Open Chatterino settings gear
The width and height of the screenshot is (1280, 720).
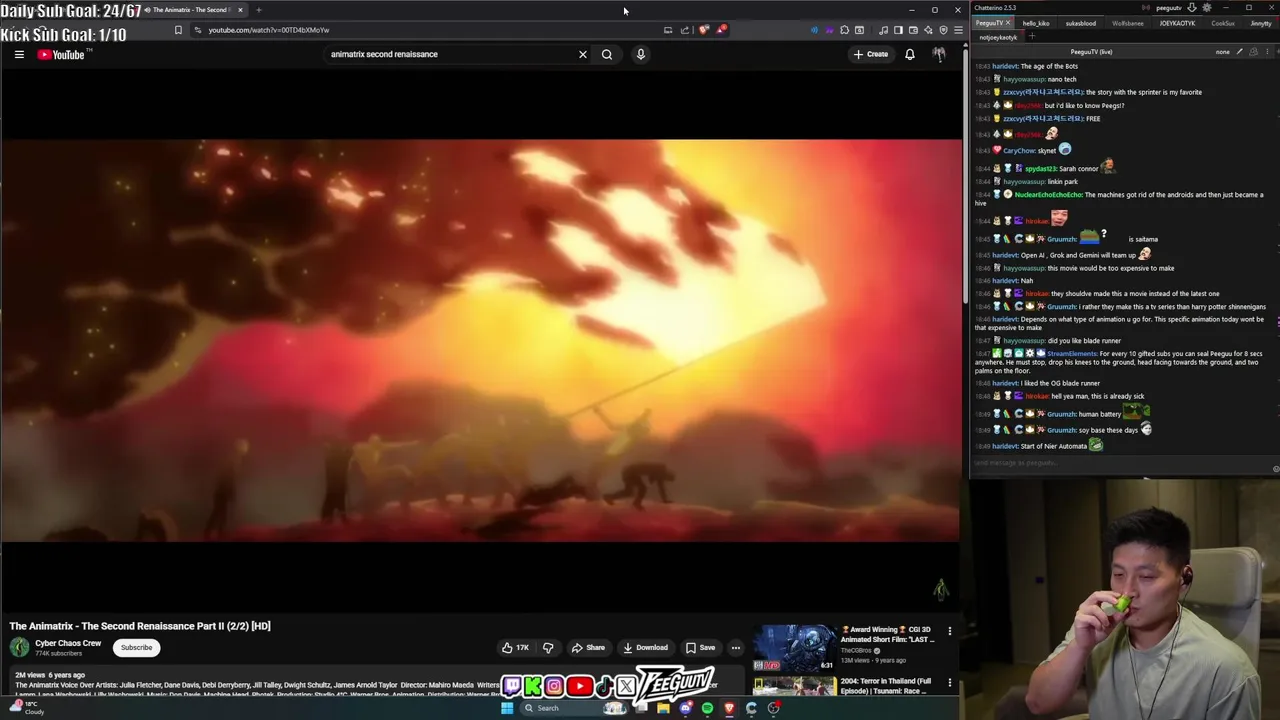pyautogui.click(x=1207, y=8)
